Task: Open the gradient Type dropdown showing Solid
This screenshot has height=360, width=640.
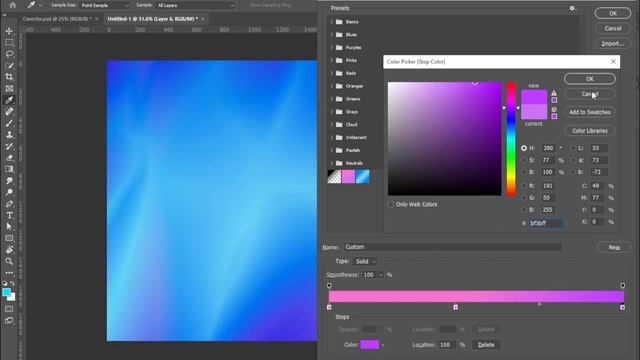Action: (x=365, y=261)
